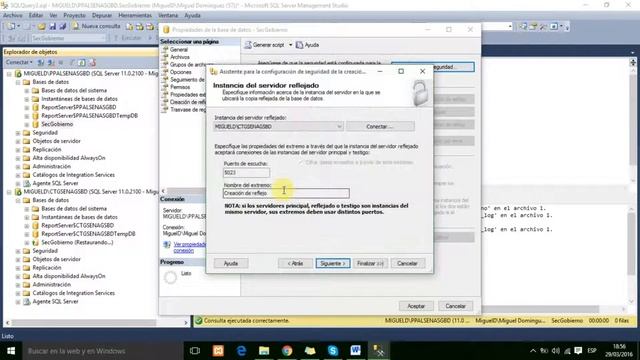Click the MIGUELD\PPALSENASGBD server icon

tap(18, 73)
